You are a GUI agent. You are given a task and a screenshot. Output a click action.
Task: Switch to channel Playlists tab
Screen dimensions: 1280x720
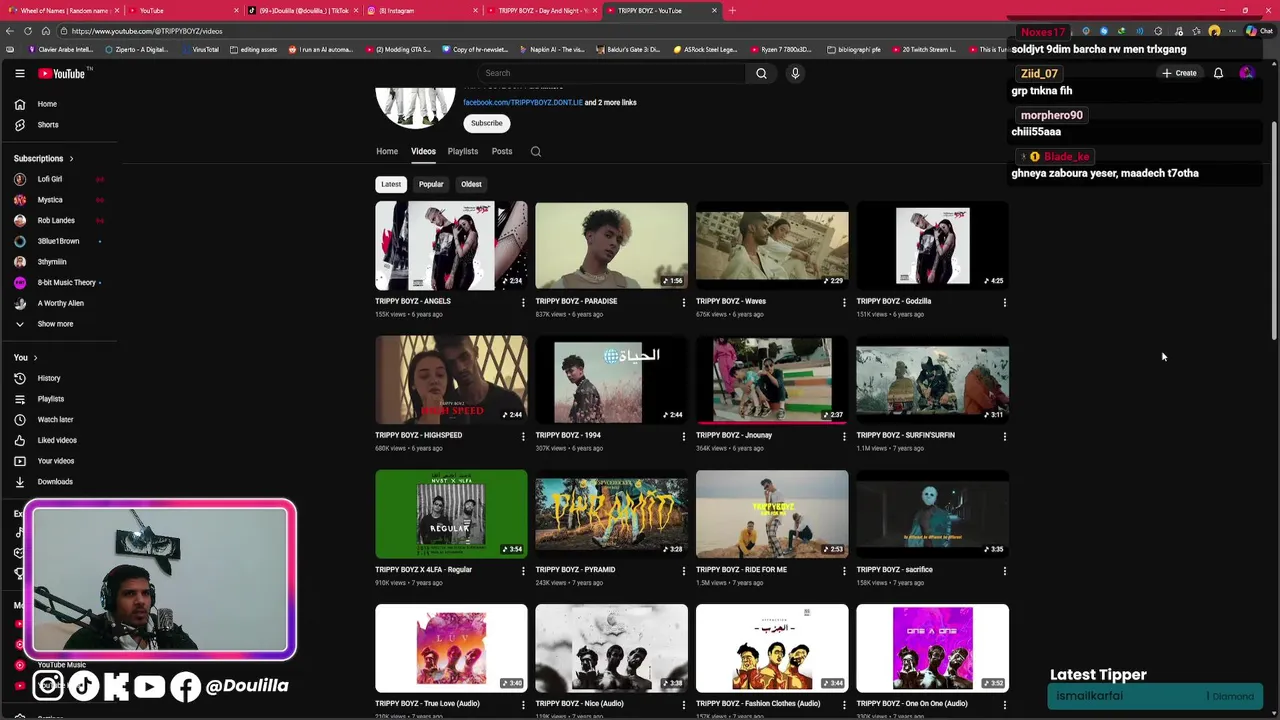[x=463, y=152]
